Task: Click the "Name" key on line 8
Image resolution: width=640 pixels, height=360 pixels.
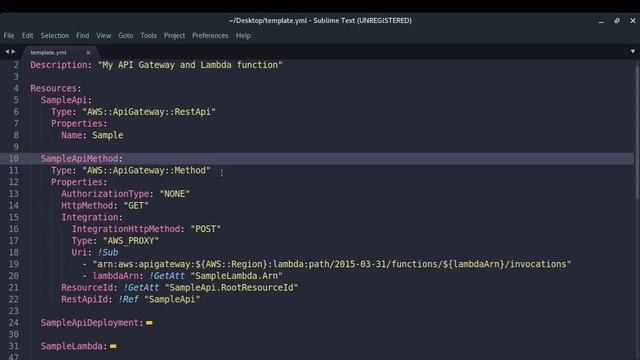Action: click(x=71, y=135)
